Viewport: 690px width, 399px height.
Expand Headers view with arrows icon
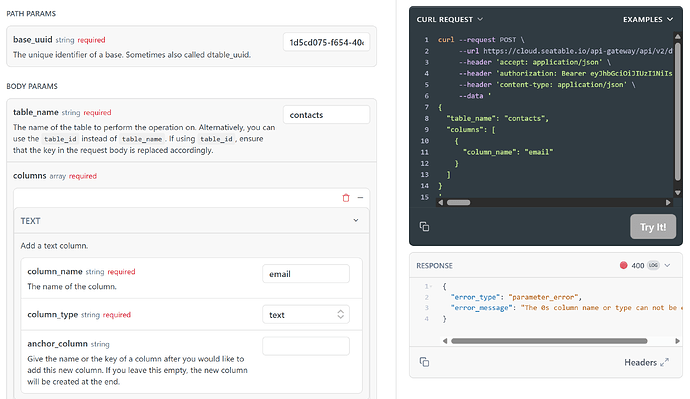665,362
